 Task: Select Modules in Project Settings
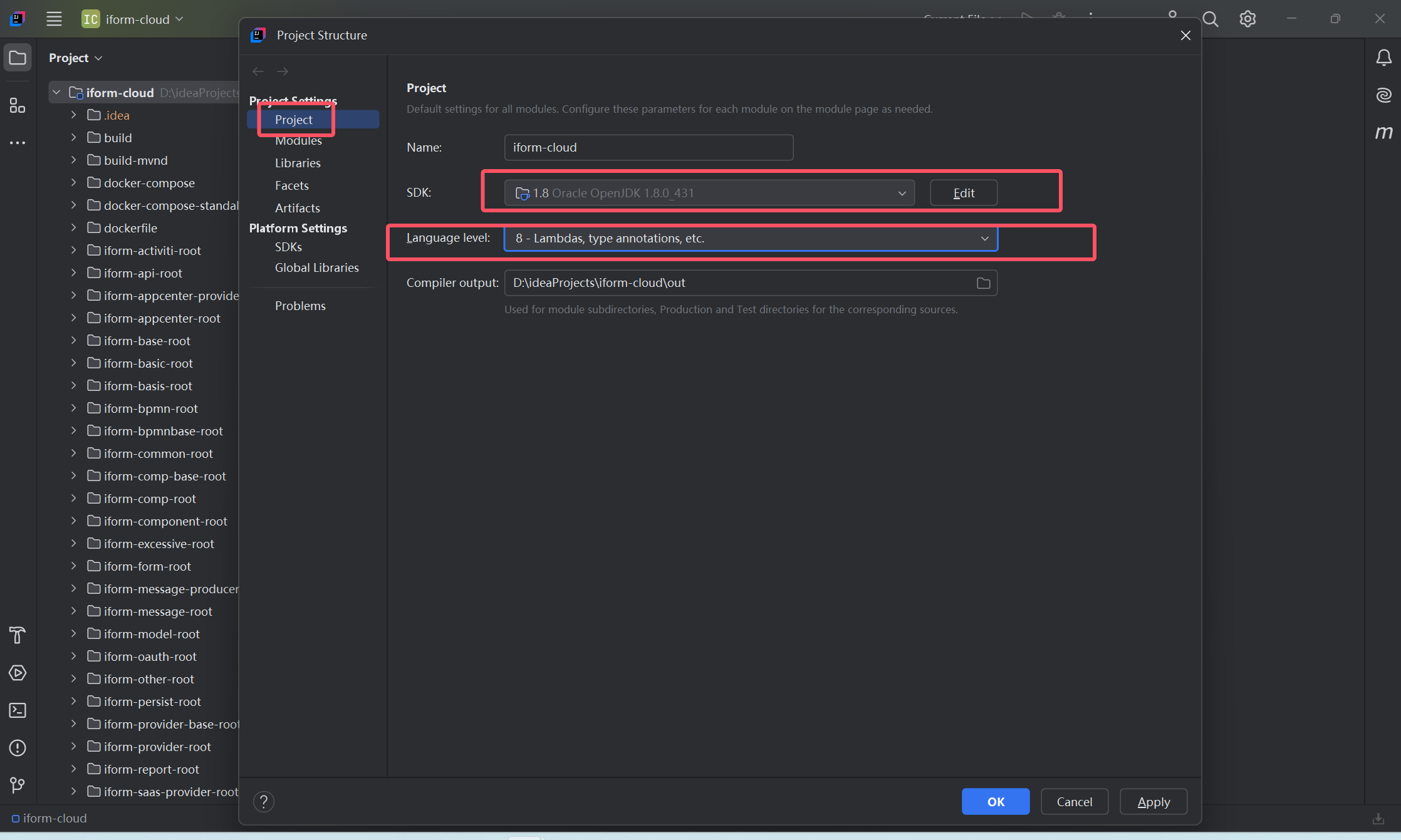point(298,141)
